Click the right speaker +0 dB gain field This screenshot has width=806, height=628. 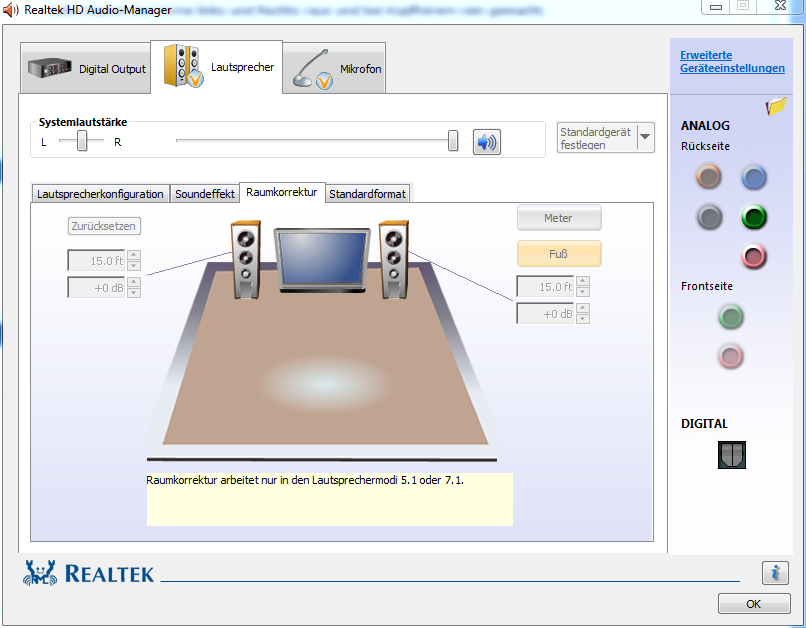pyautogui.click(x=545, y=314)
